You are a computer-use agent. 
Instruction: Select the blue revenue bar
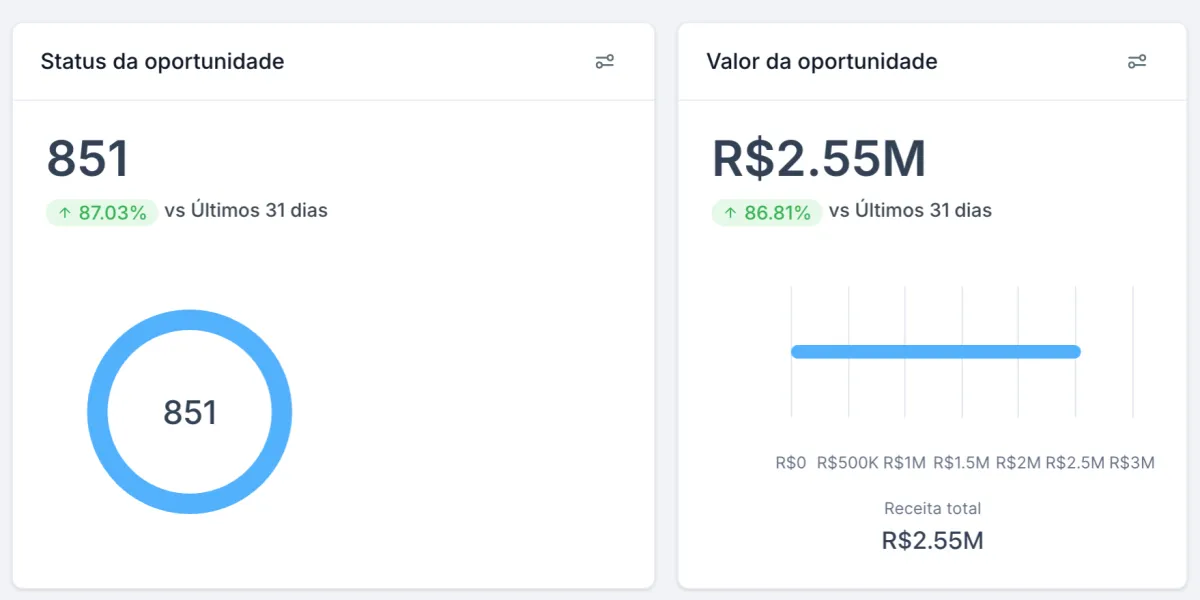click(x=936, y=351)
